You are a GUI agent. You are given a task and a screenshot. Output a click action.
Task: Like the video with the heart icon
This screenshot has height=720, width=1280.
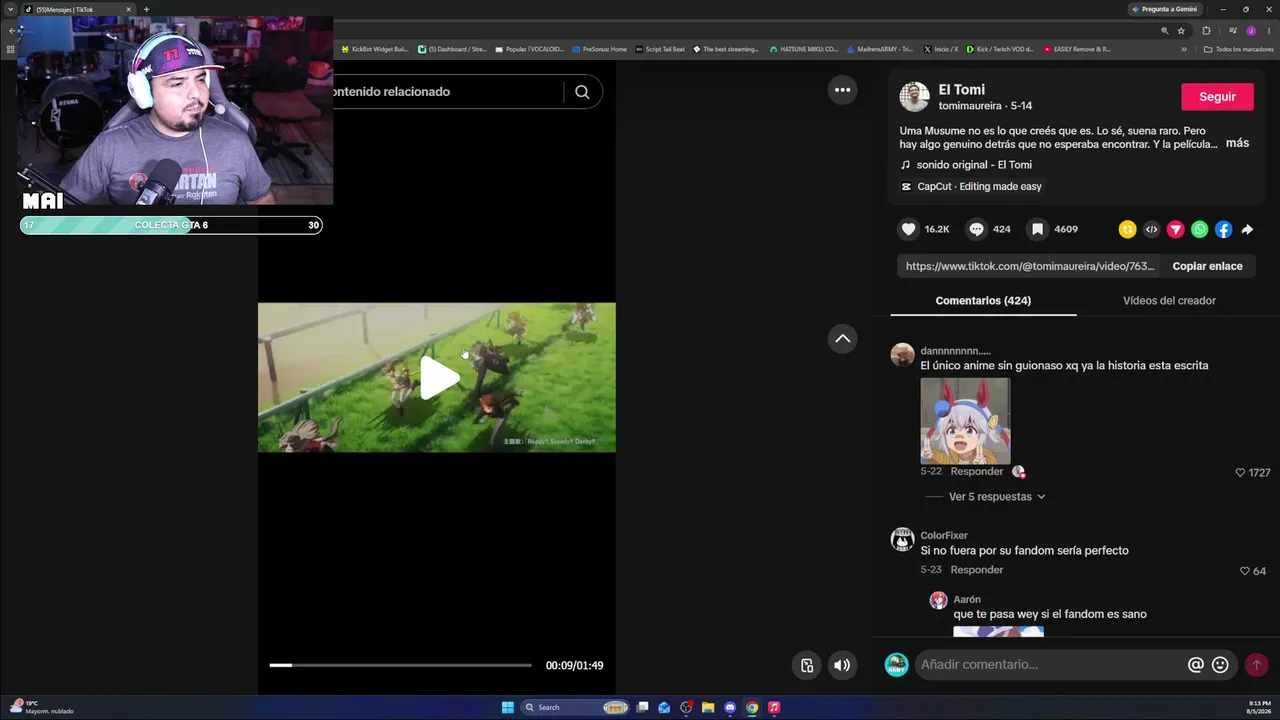[908, 229]
